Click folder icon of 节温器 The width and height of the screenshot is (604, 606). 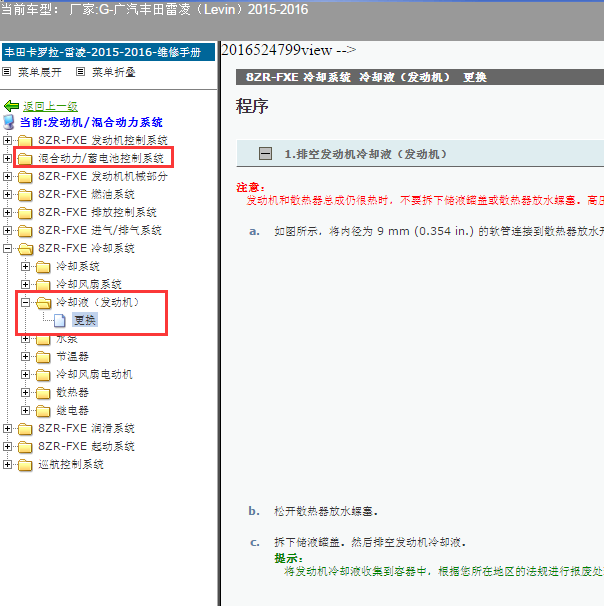[x=43, y=356]
